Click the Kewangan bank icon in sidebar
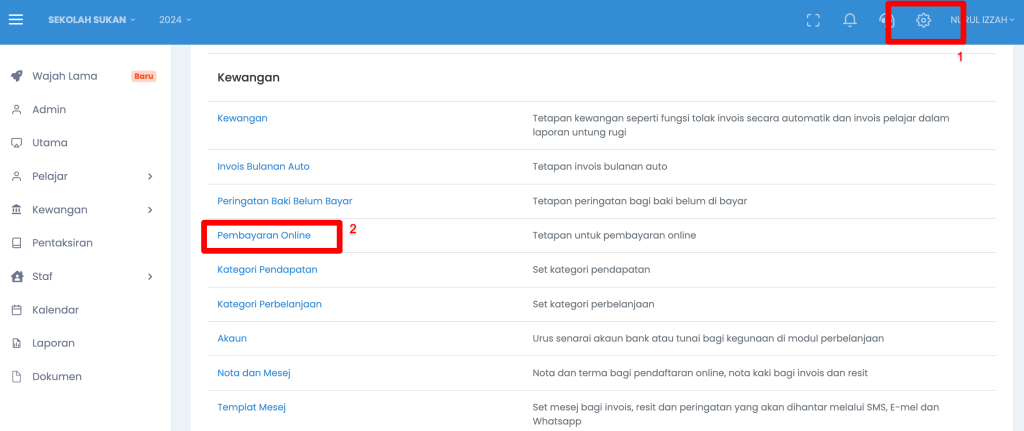Screen dimensions: 1024x431 click(17, 210)
